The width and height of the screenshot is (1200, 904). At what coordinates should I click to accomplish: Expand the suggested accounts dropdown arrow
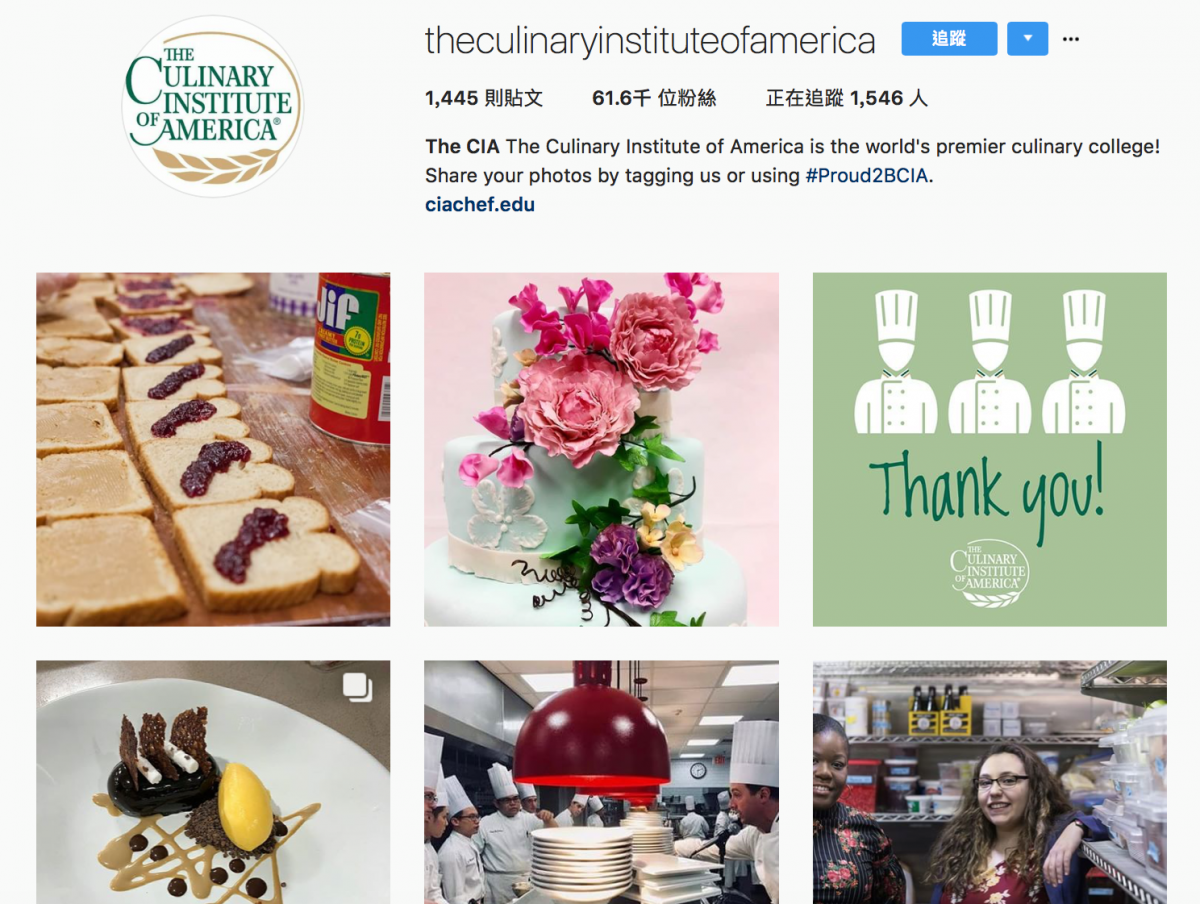1028,39
